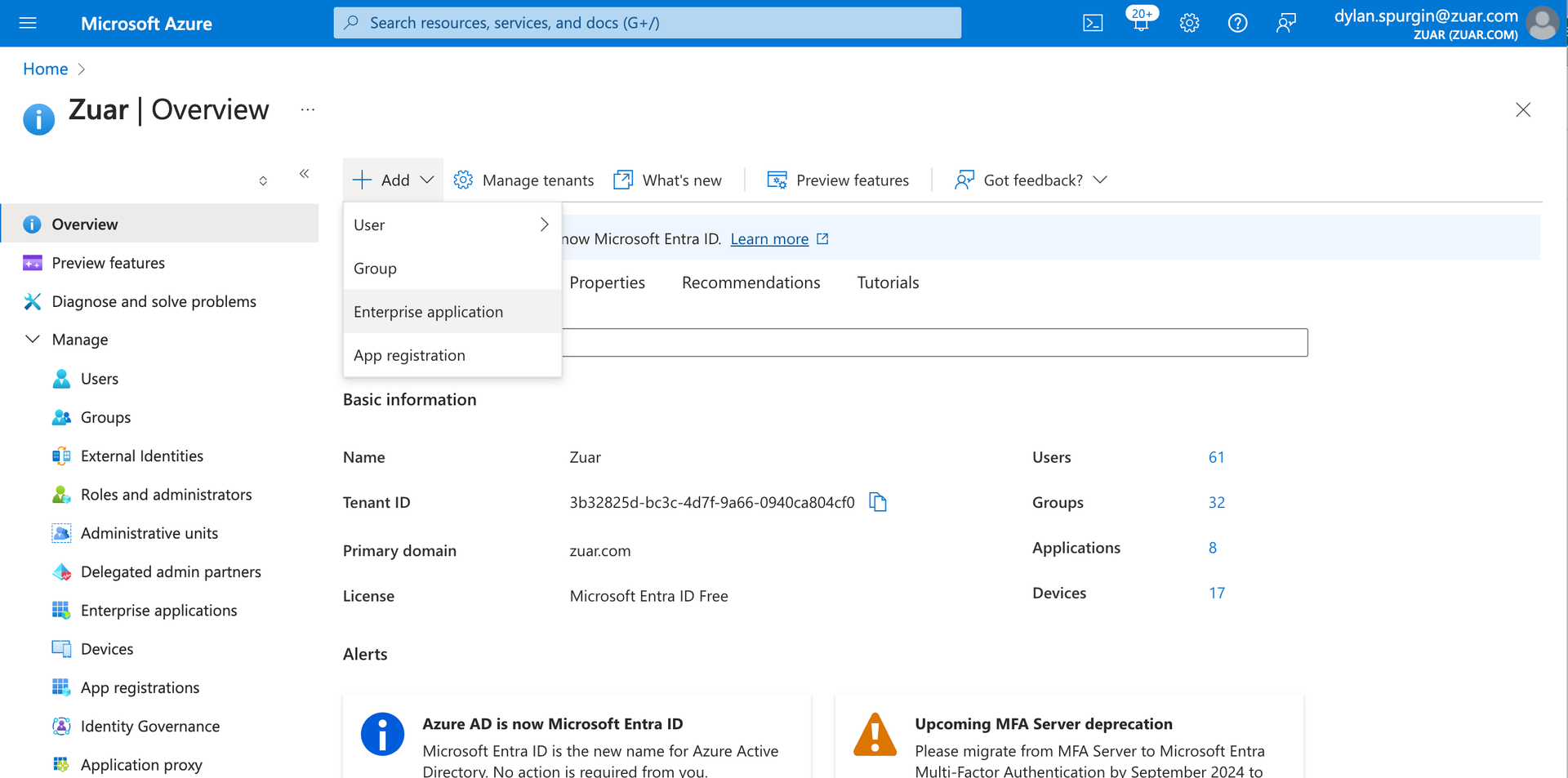Click the Delegated admin partners icon
The image size is (1568, 778).
[61, 571]
